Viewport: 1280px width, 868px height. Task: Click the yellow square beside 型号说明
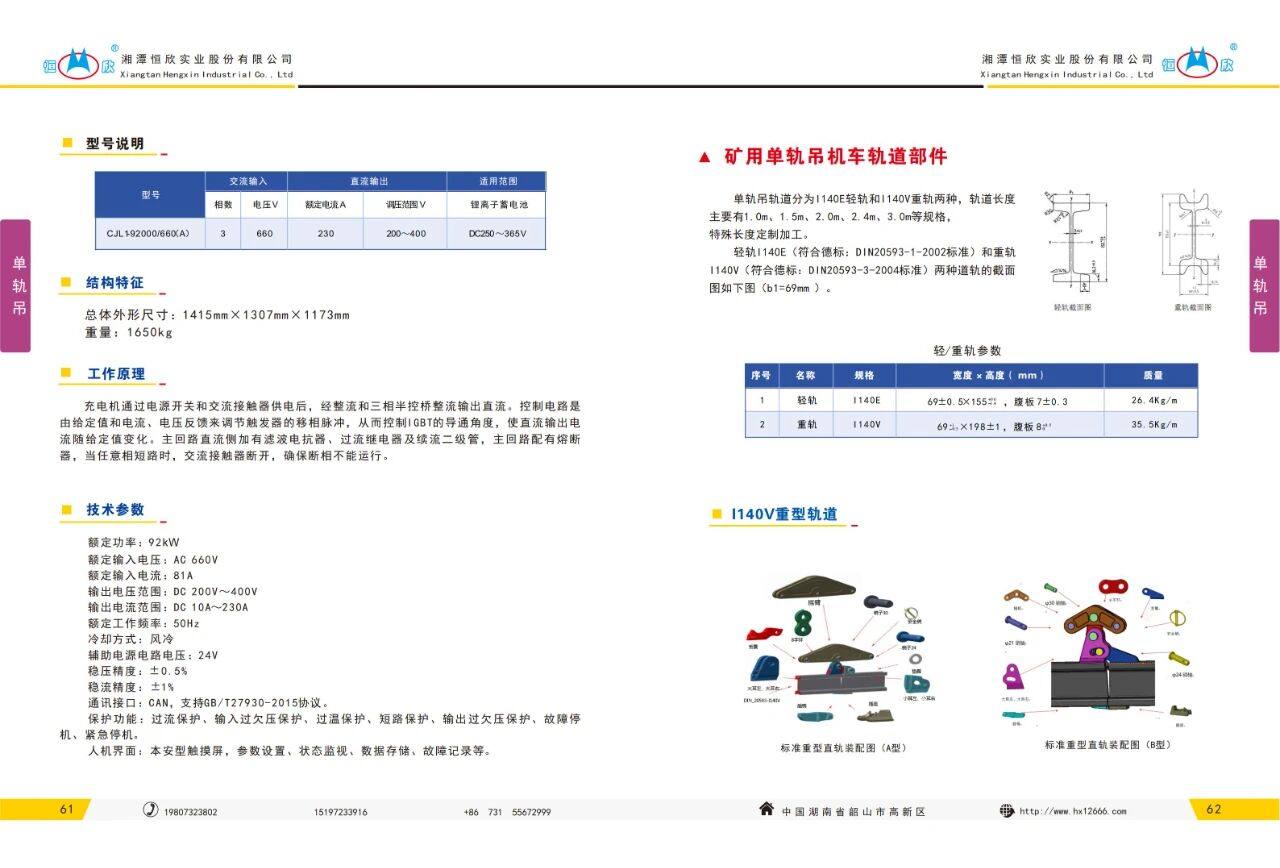[x=67, y=143]
